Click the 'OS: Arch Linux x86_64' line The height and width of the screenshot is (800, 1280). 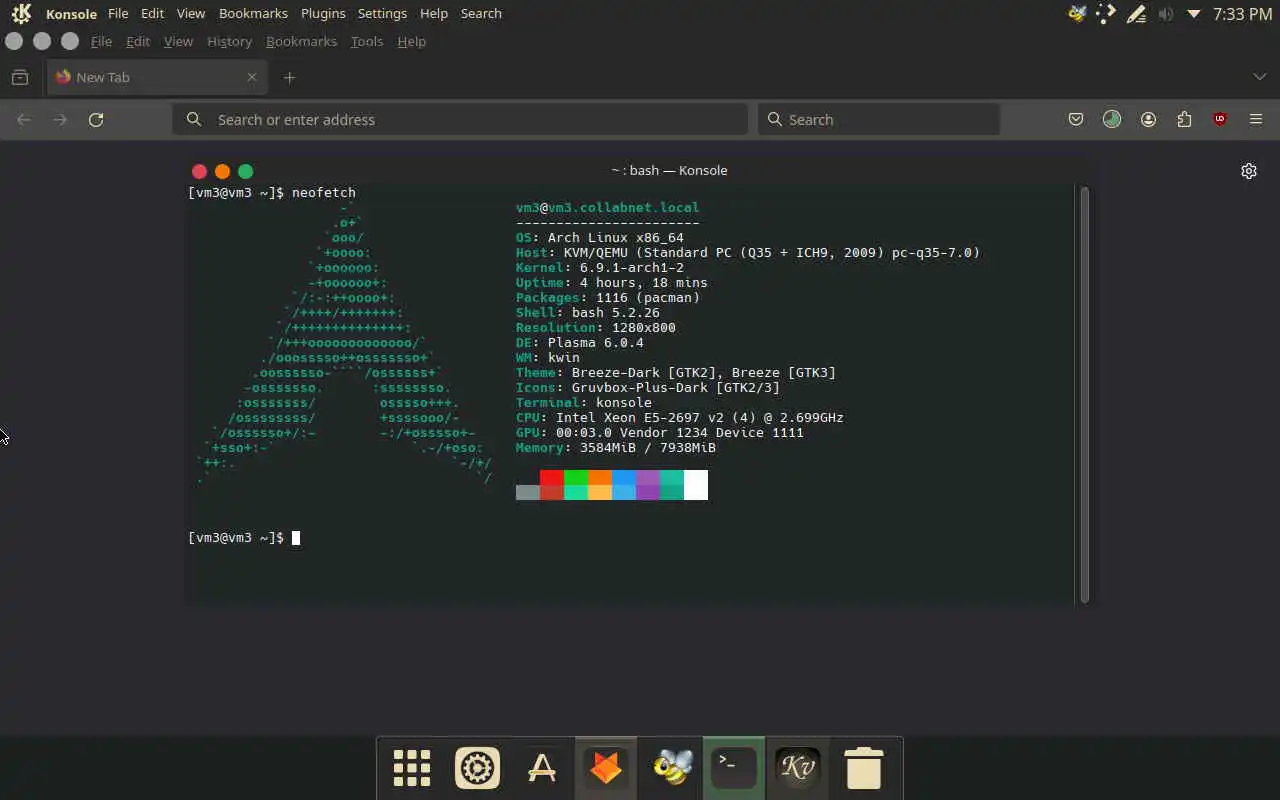pos(600,237)
